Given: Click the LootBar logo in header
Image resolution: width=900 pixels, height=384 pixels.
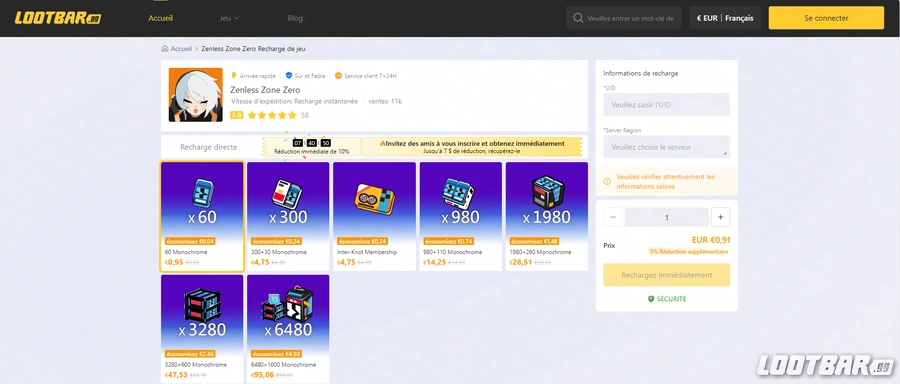Looking at the screenshot, I should point(58,18).
